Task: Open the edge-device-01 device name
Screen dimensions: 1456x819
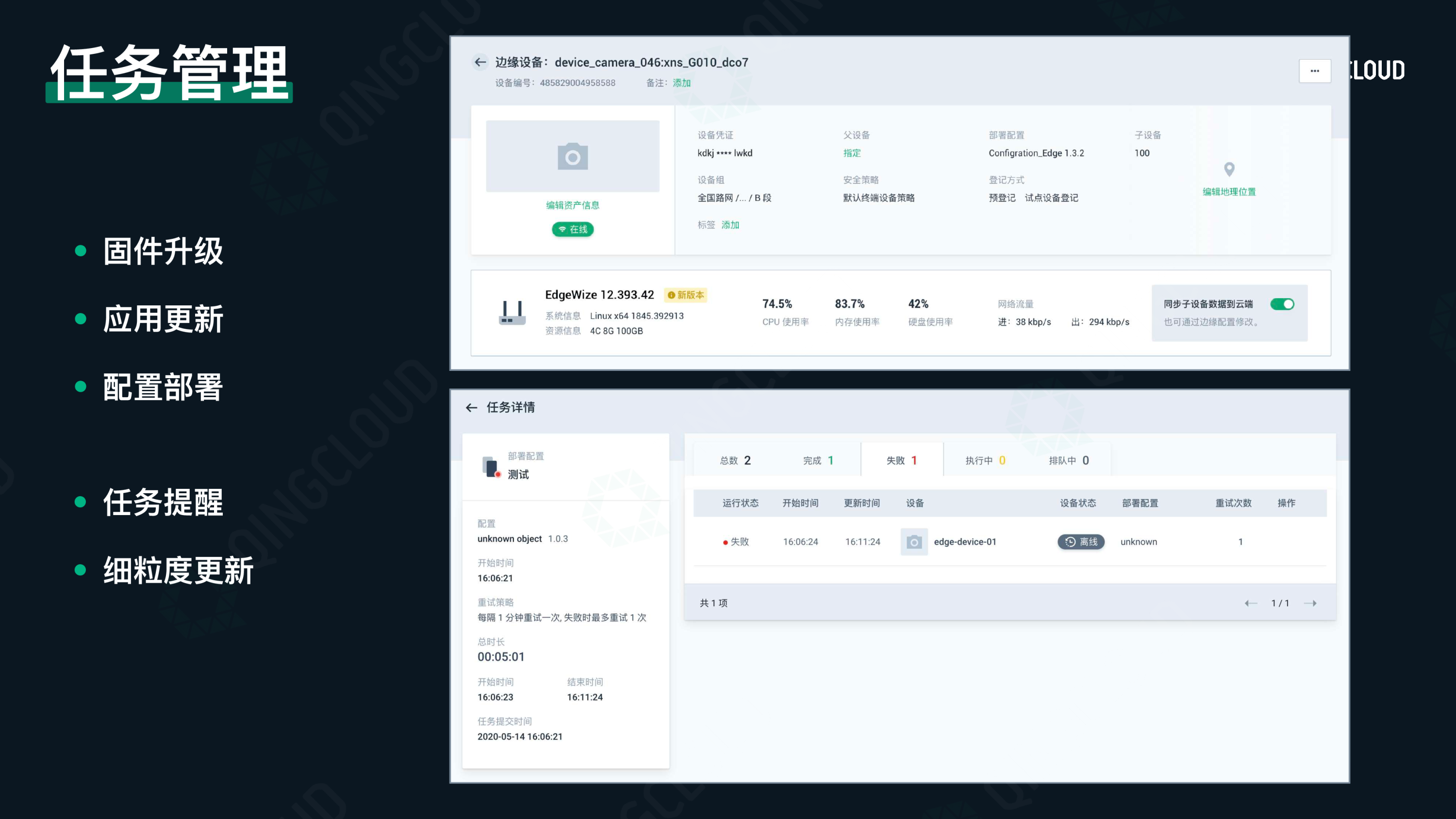Action: (x=965, y=542)
